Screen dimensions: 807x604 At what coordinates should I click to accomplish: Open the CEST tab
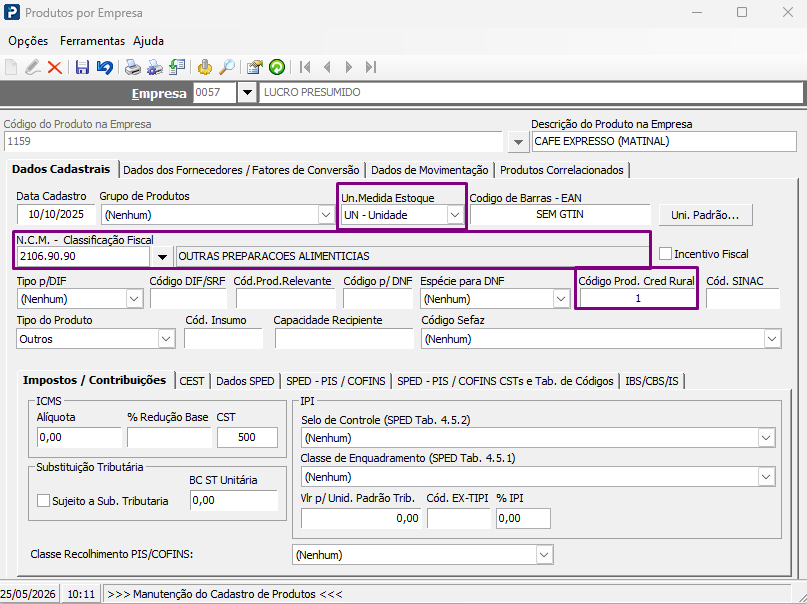[x=192, y=381]
